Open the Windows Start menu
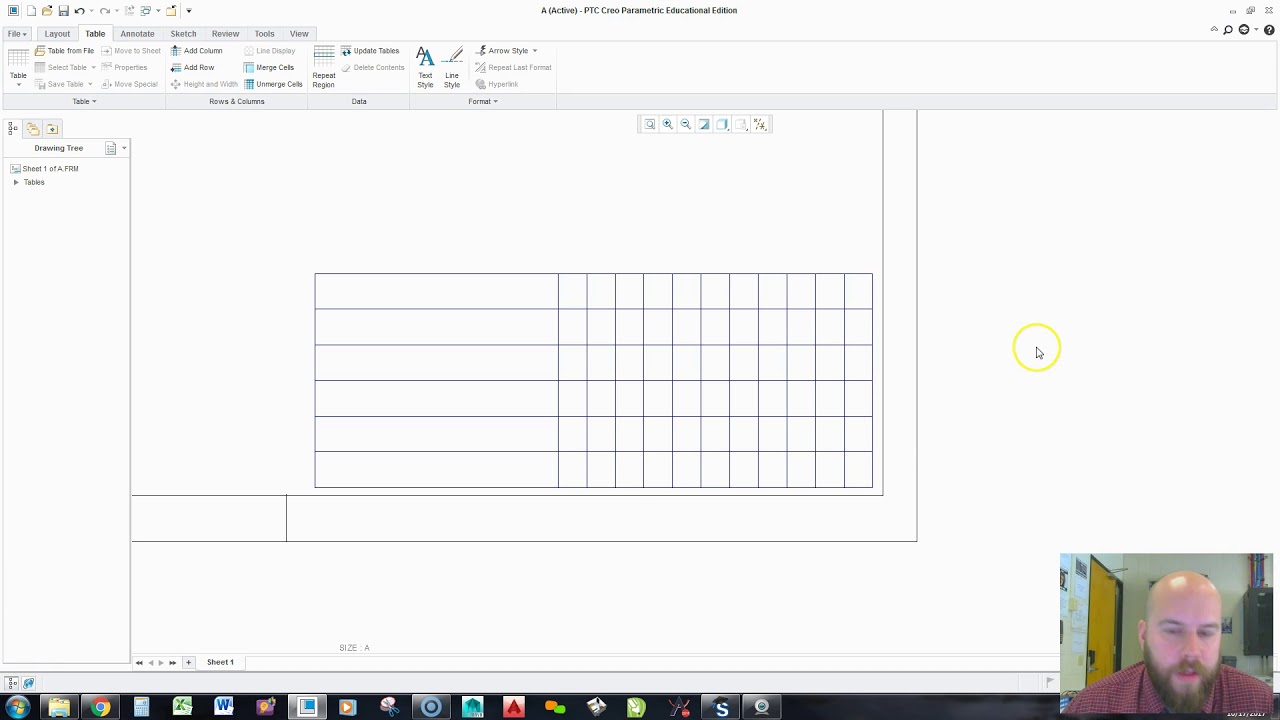 (x=17, y=708)
